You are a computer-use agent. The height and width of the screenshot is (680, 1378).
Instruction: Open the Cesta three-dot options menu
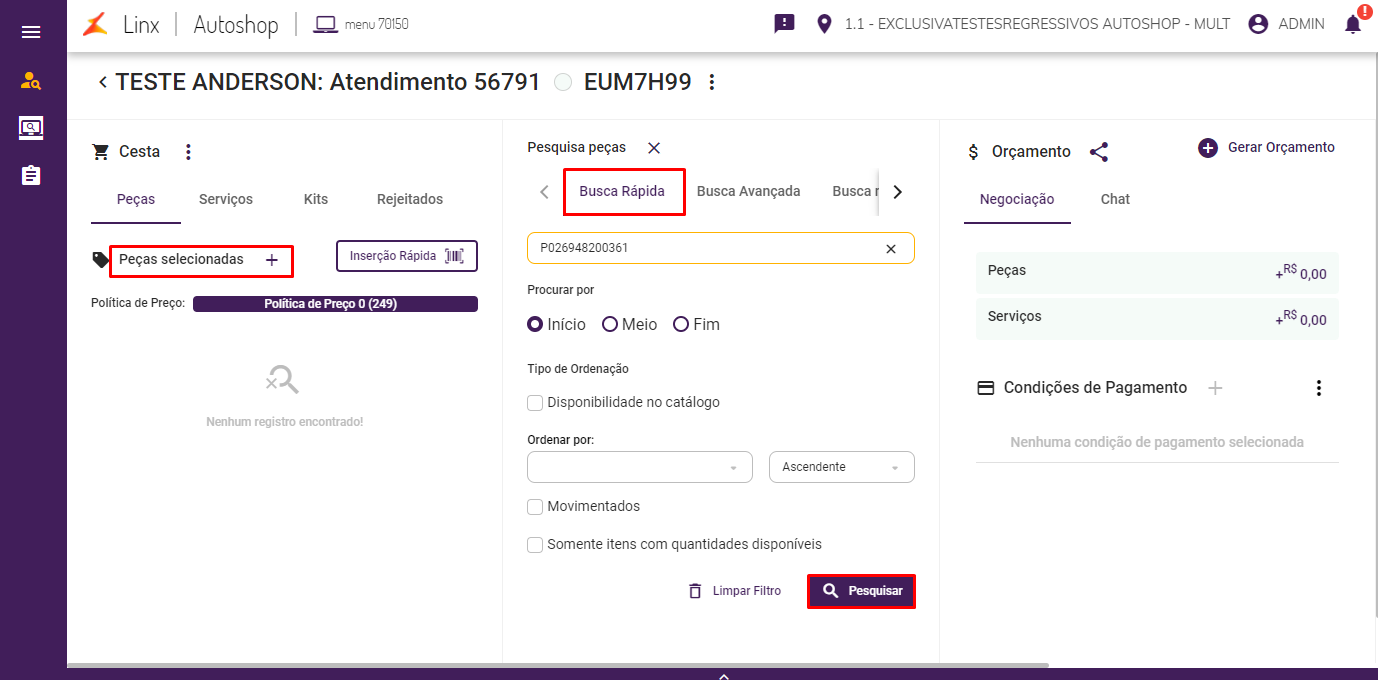point(188,152)
